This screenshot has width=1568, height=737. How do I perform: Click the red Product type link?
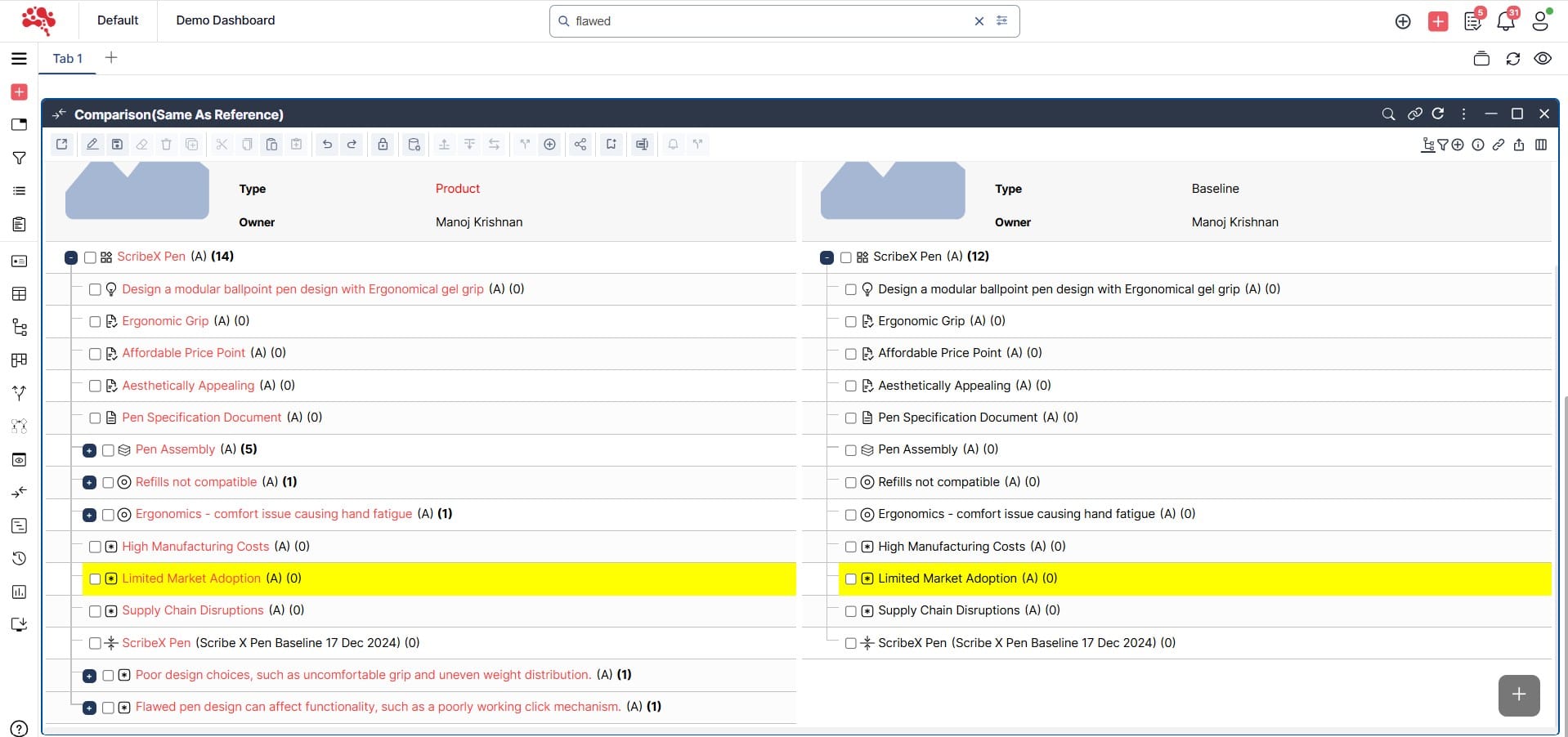point(457,189)
